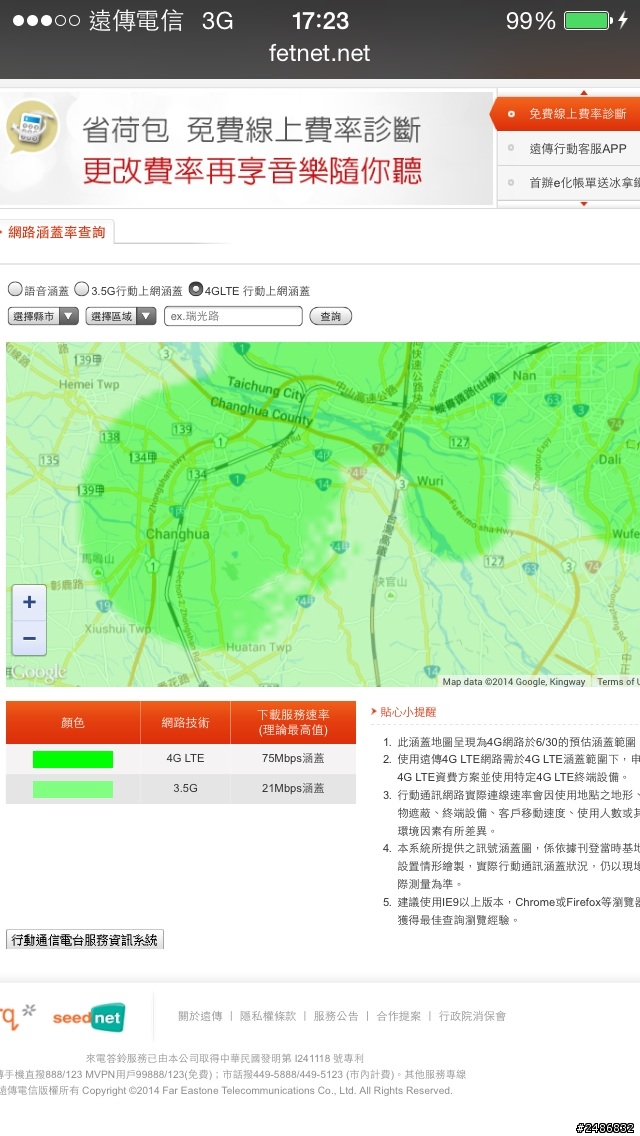Open 遠傳行動客服APP menu item

click(x=568, y=149)
